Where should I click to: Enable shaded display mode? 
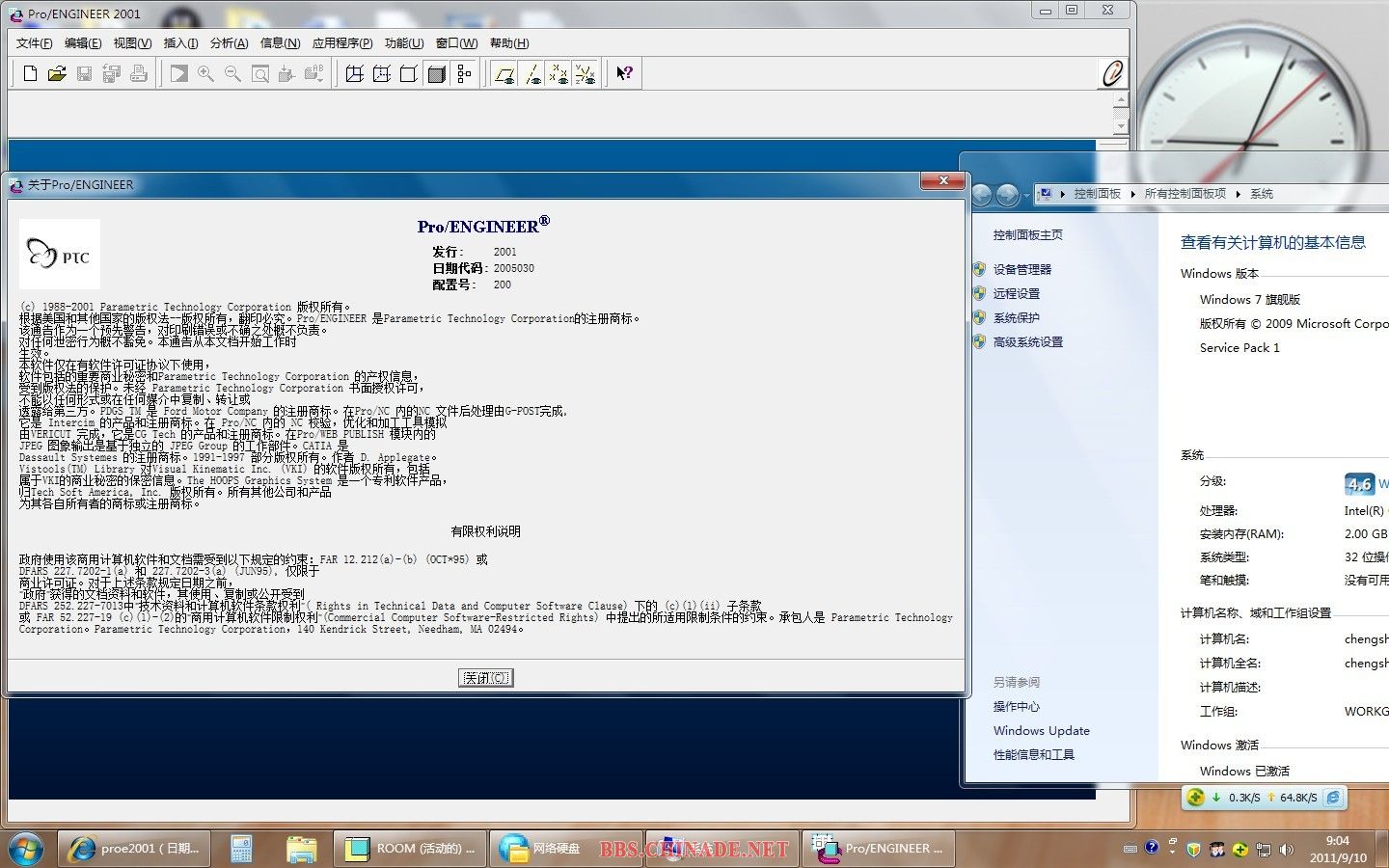tap(436, 73)
